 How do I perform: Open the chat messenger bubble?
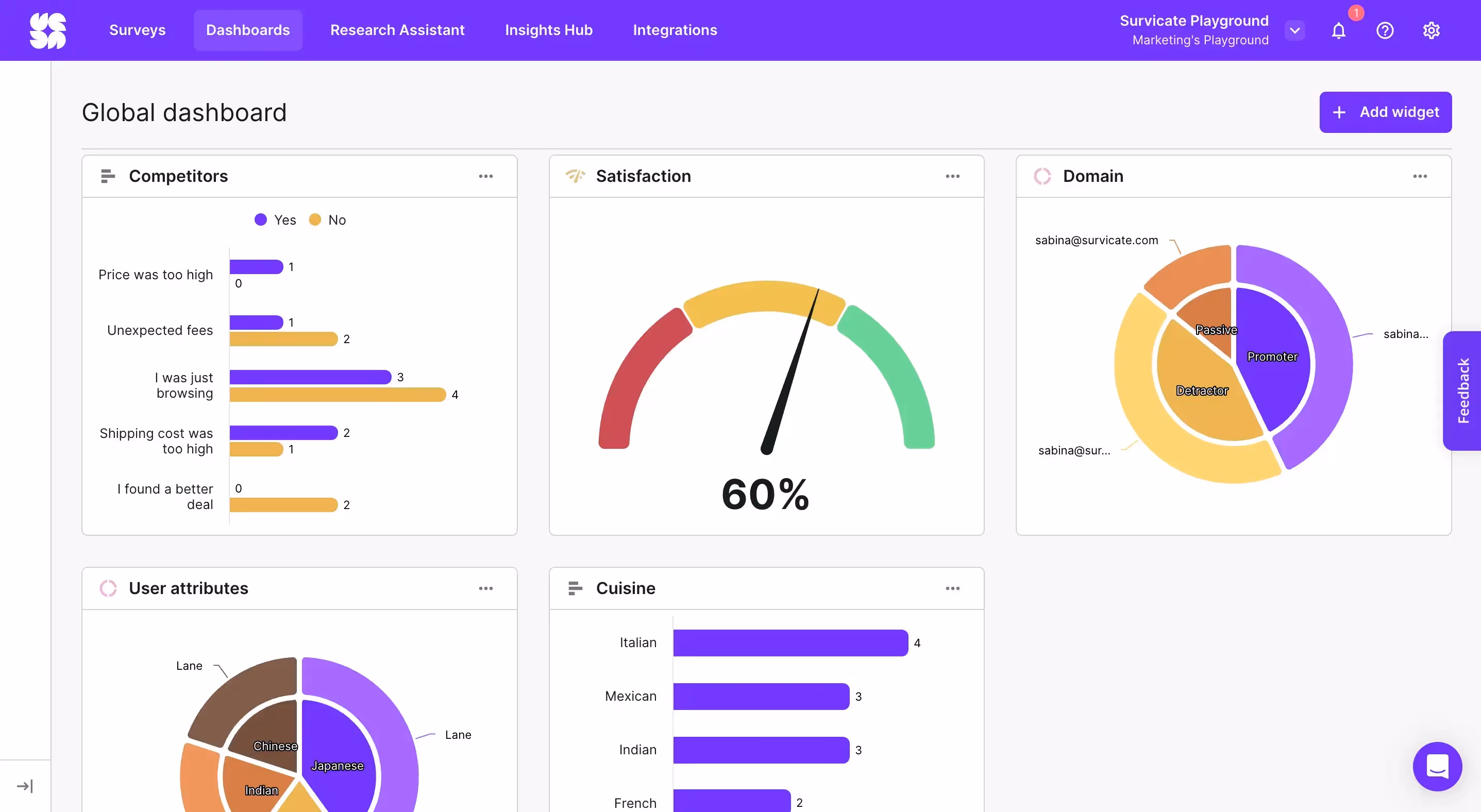tap(1437, 766)
